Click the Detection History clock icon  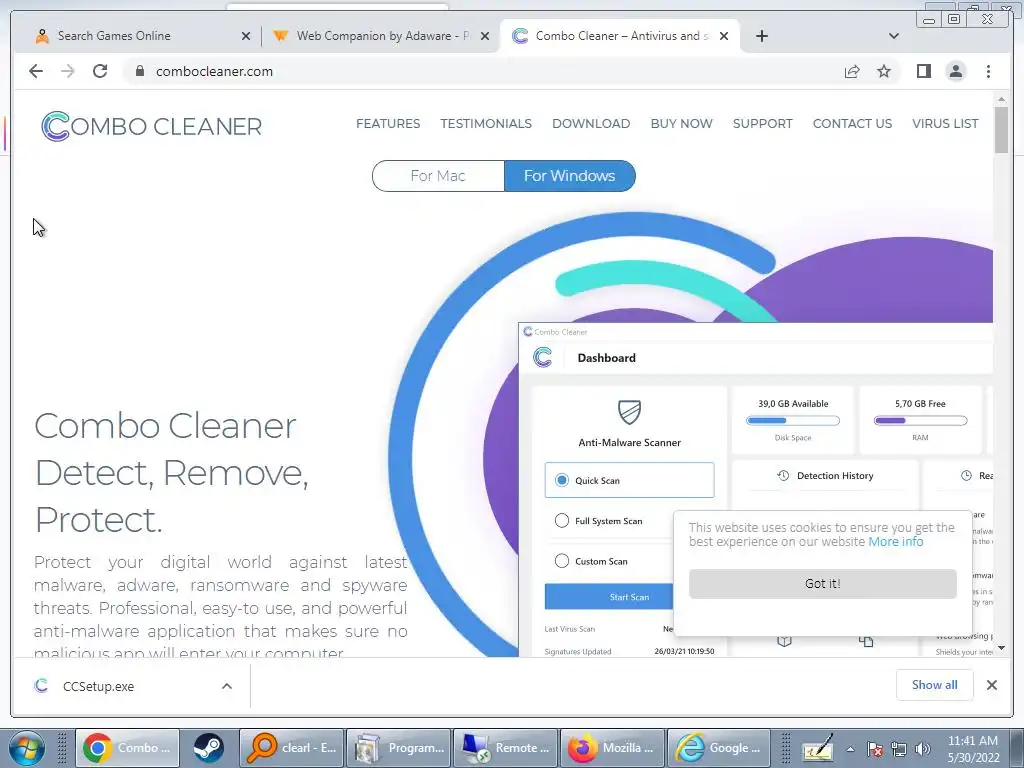pyautogui.click(x=783, y=475)
